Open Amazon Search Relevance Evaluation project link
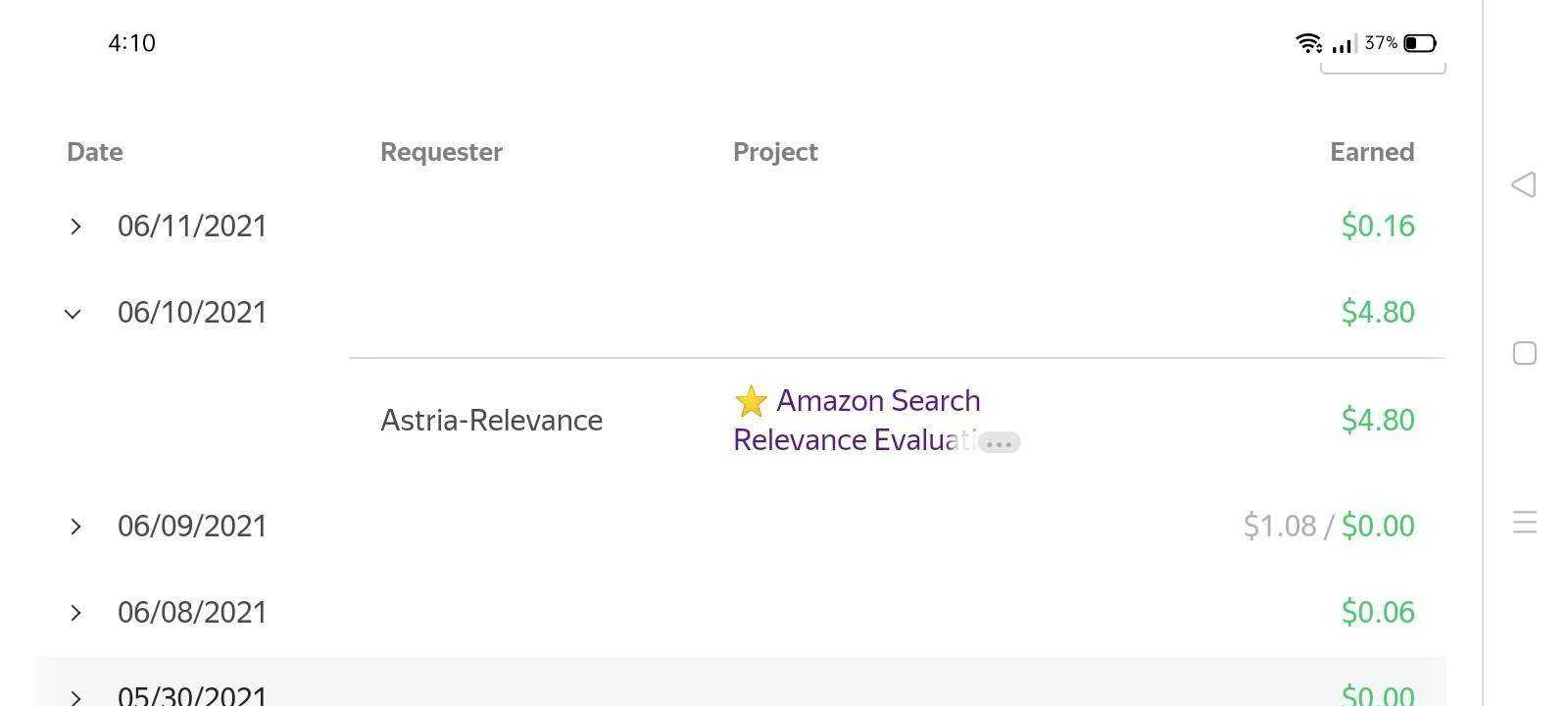The image size is (1568, 706). click(x=857, y=421)
